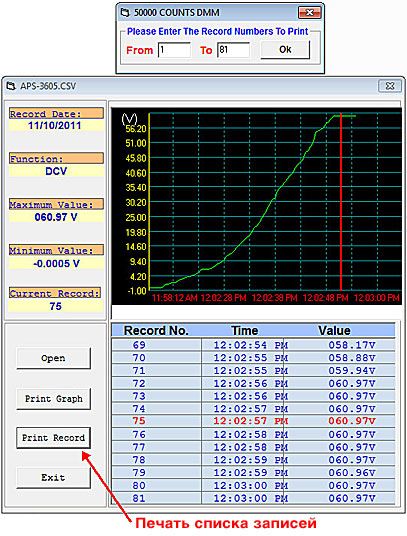The width and height of the screenshot is (407, 536).
Task: Select record number 69 row
Action: click(x=253, y=345)
